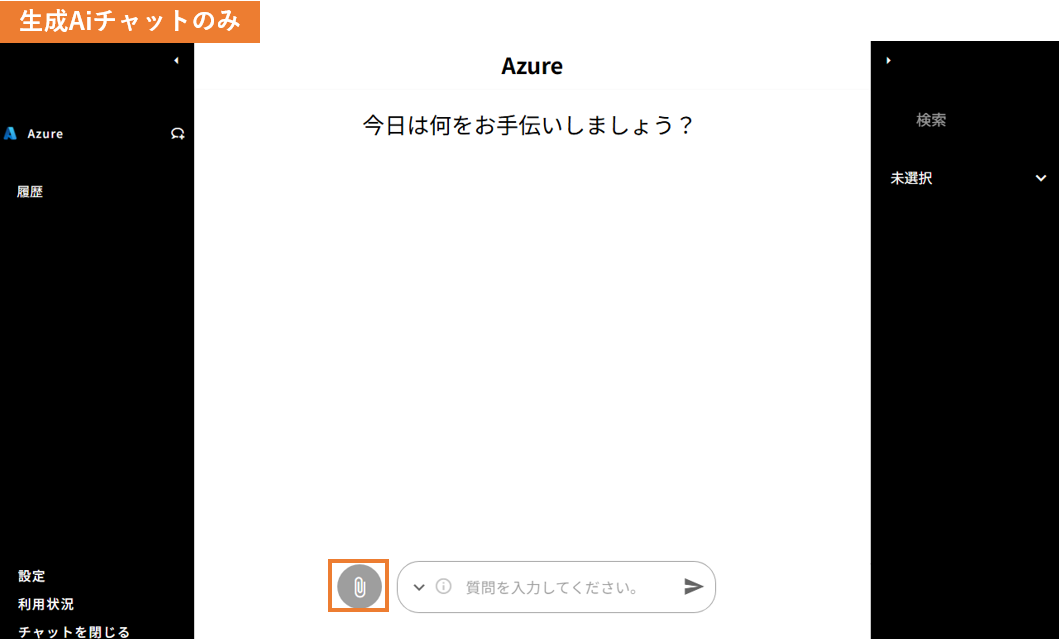Viewport: 1059px width, 639px height.
Task: Select the Azure label in left sidebar
Action: tap(45, 133)
